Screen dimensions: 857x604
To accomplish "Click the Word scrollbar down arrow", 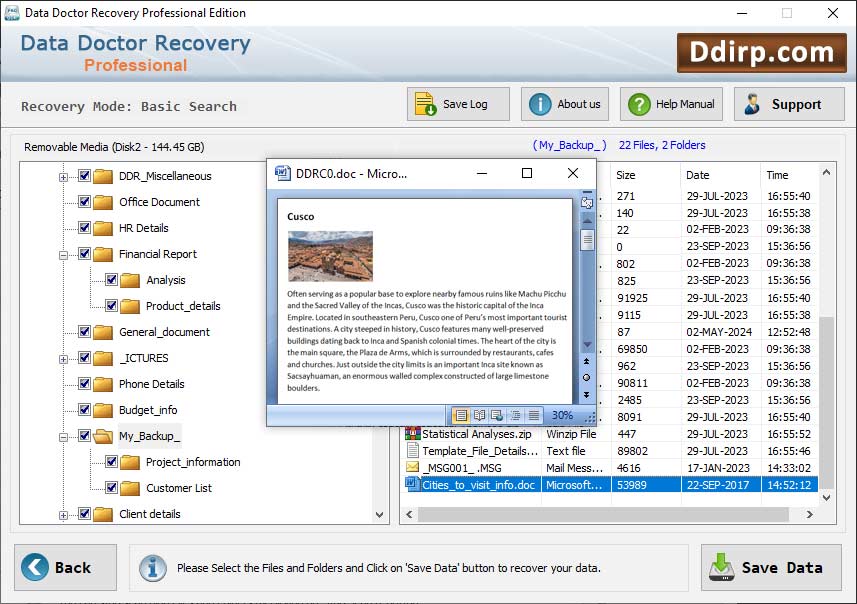I will tap(588, 345).
